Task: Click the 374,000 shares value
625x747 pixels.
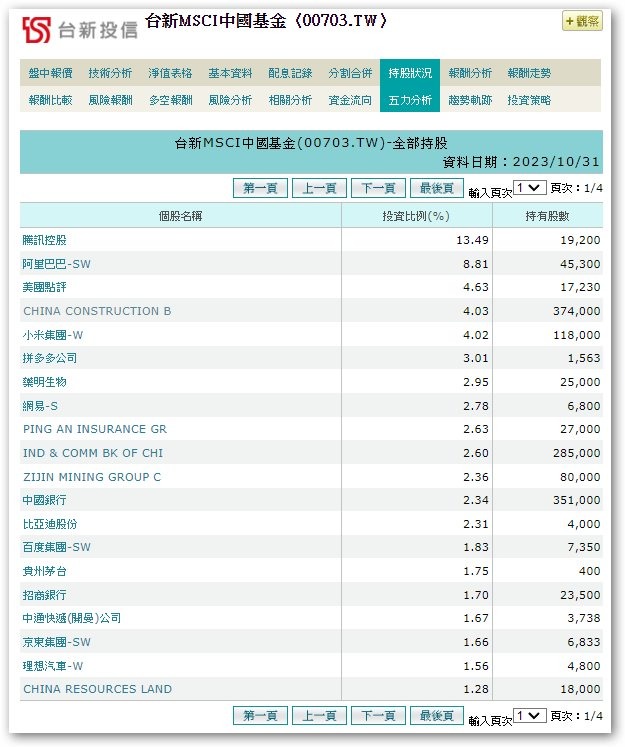Action: point(577,311)
